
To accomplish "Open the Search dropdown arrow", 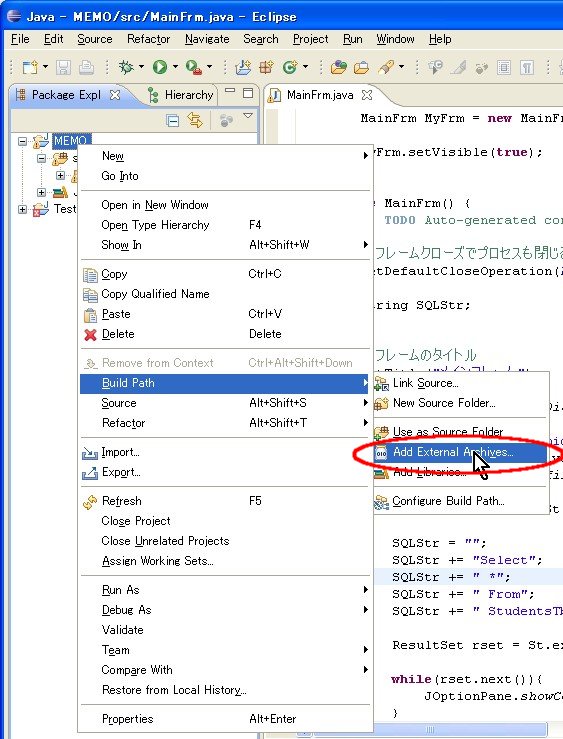I will 401,67.
